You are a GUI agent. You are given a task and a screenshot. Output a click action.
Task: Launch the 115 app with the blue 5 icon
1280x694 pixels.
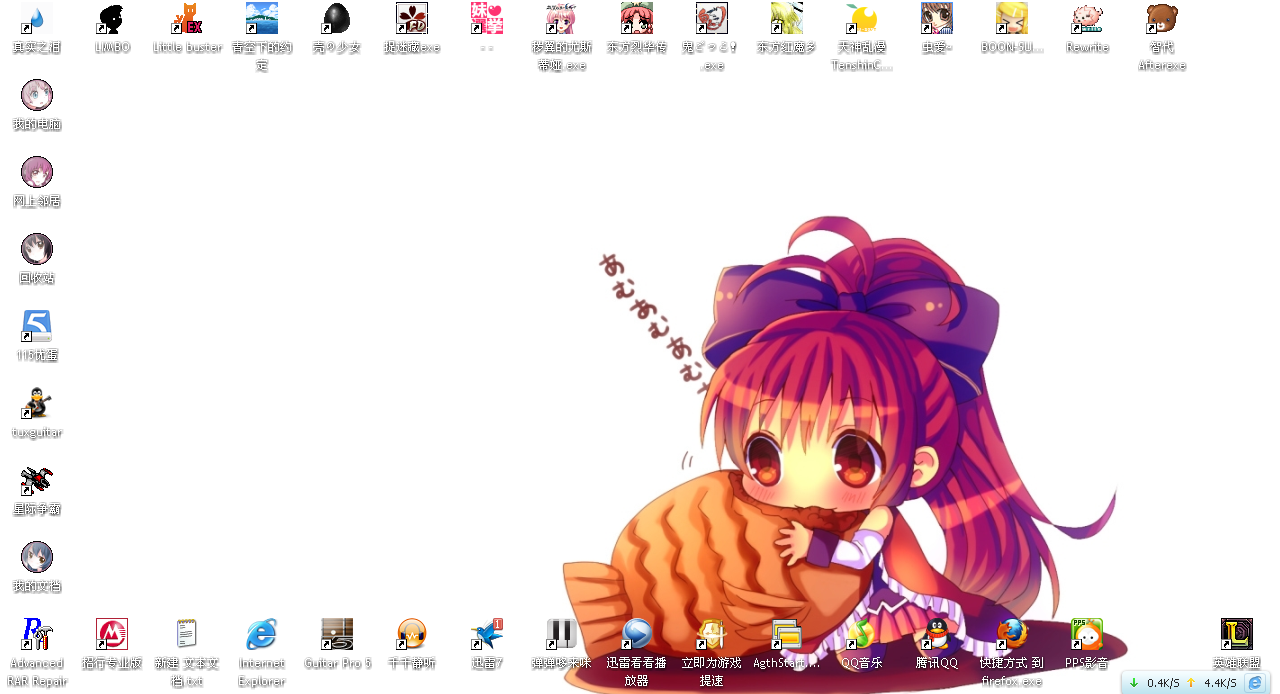coord(37,326)
